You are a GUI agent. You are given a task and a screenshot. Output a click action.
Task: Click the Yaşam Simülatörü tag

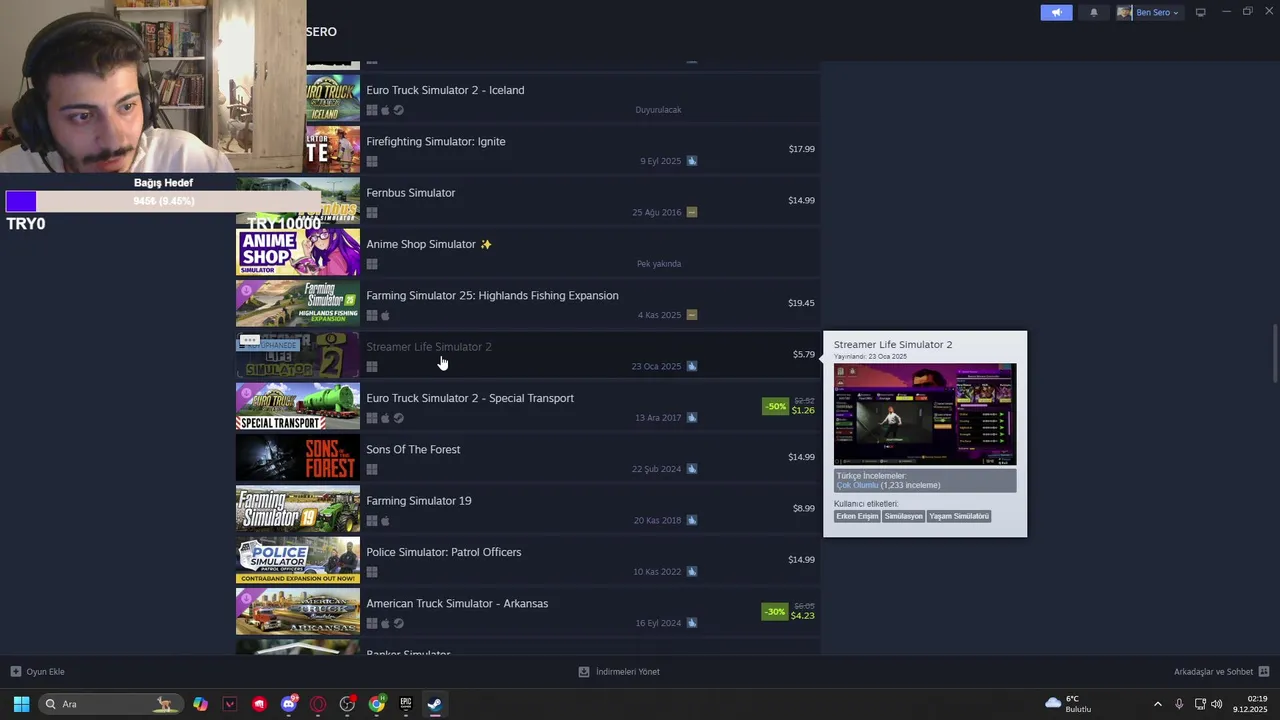tap(959, 516)
